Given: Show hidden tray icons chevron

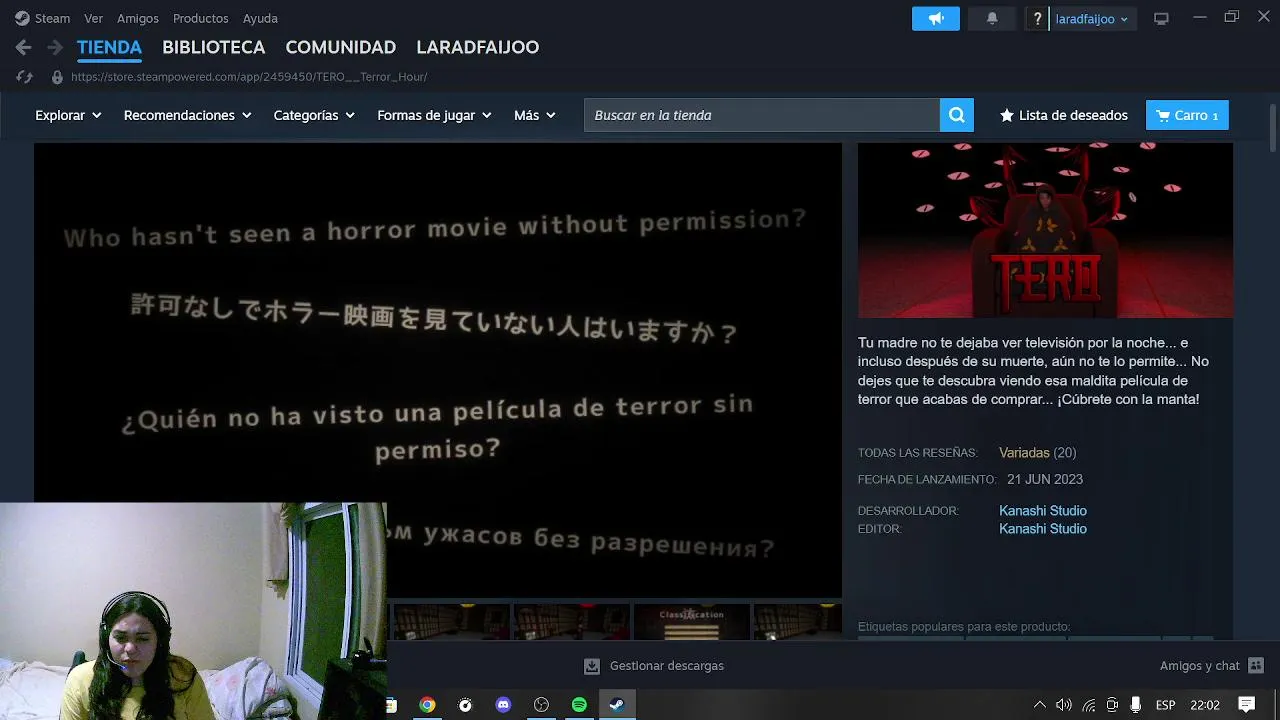Looking at the screenshot, I should coord(1039,705).
